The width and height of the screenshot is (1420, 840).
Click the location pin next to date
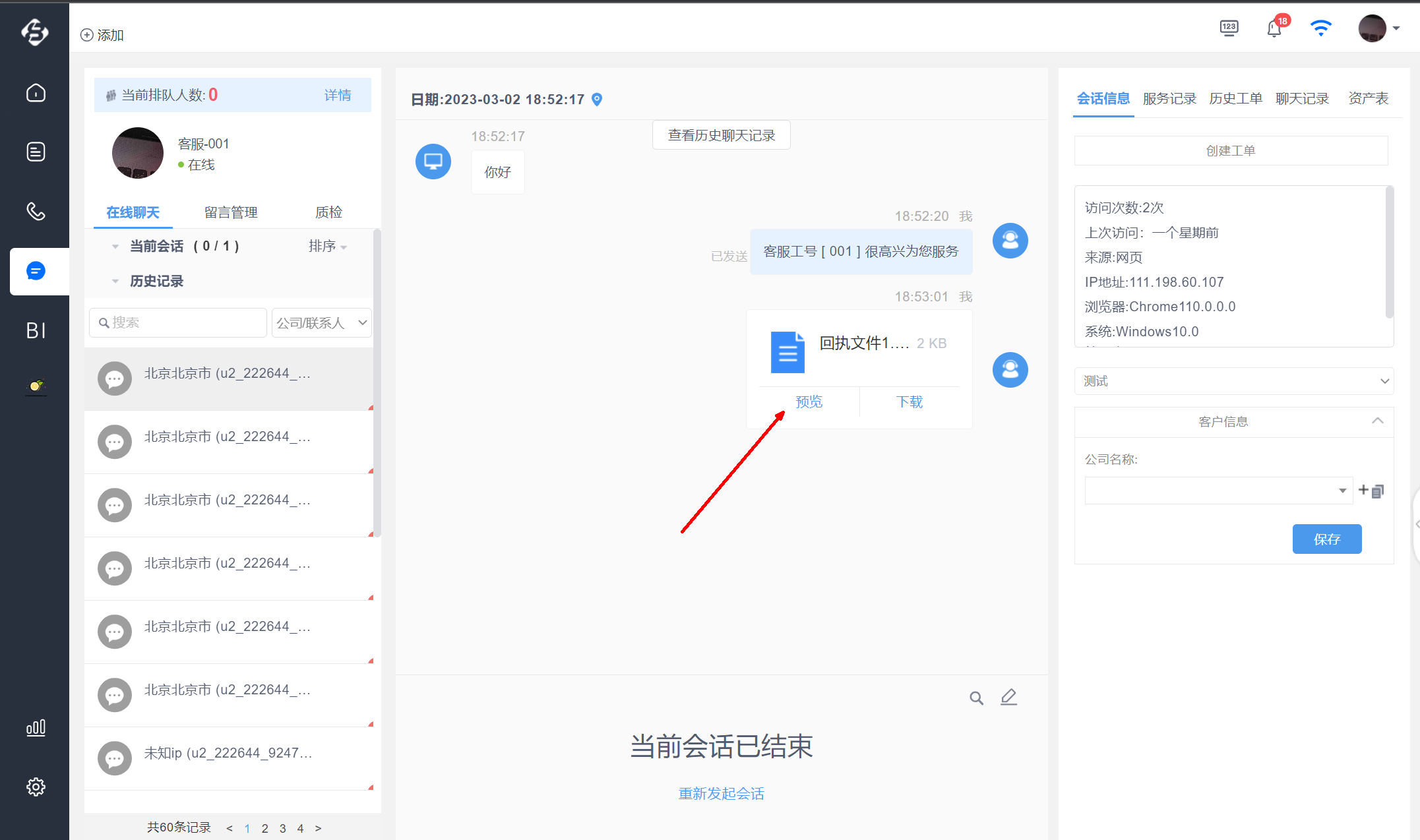(597, 100)
